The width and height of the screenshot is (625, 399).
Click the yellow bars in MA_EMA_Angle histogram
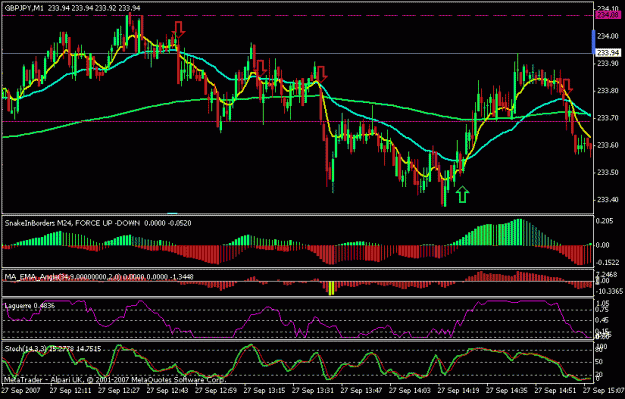tap(330, 288)
